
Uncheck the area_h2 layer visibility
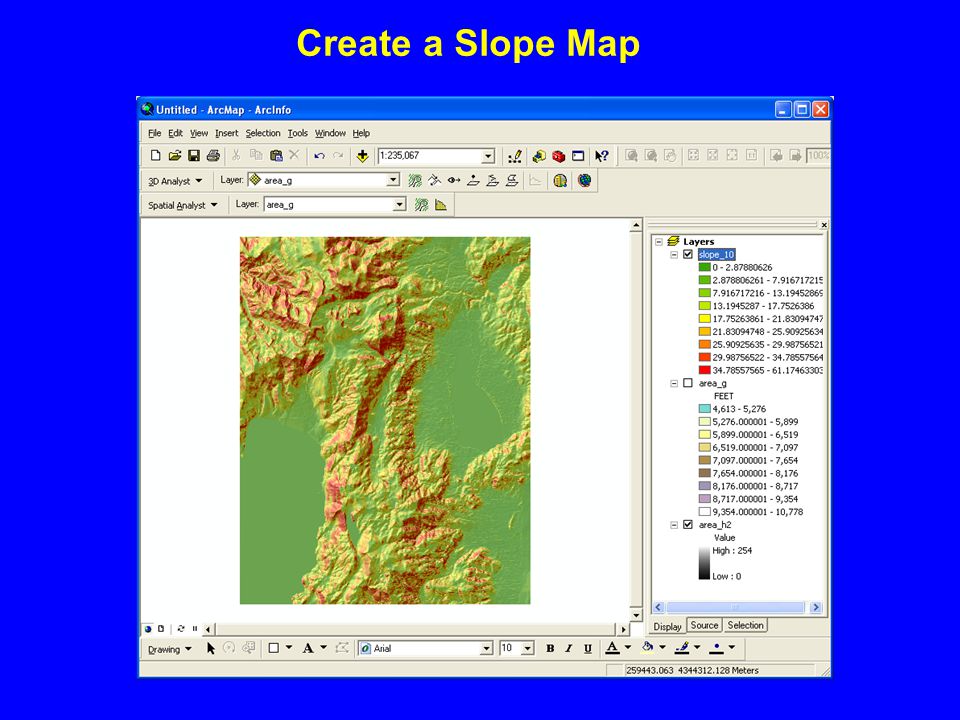[688, 525]
